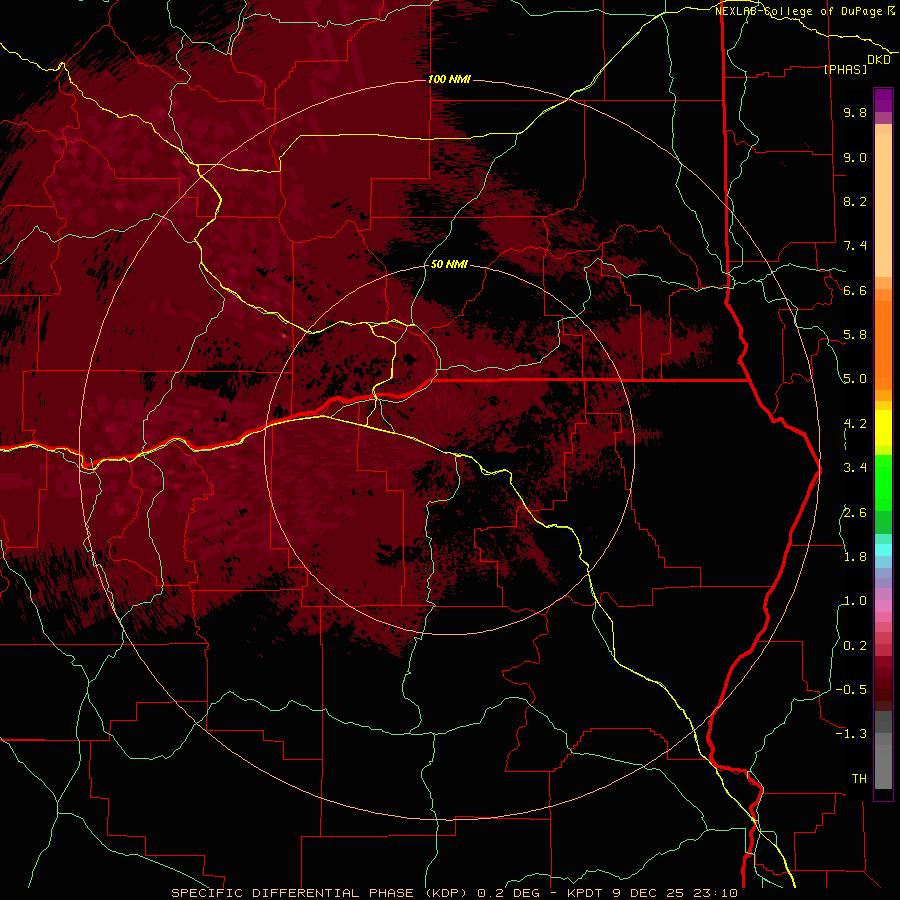The width and height of the screenshot is (900, 900).
Task: Select the 8.2 legend value
Action: pos(855,202)
